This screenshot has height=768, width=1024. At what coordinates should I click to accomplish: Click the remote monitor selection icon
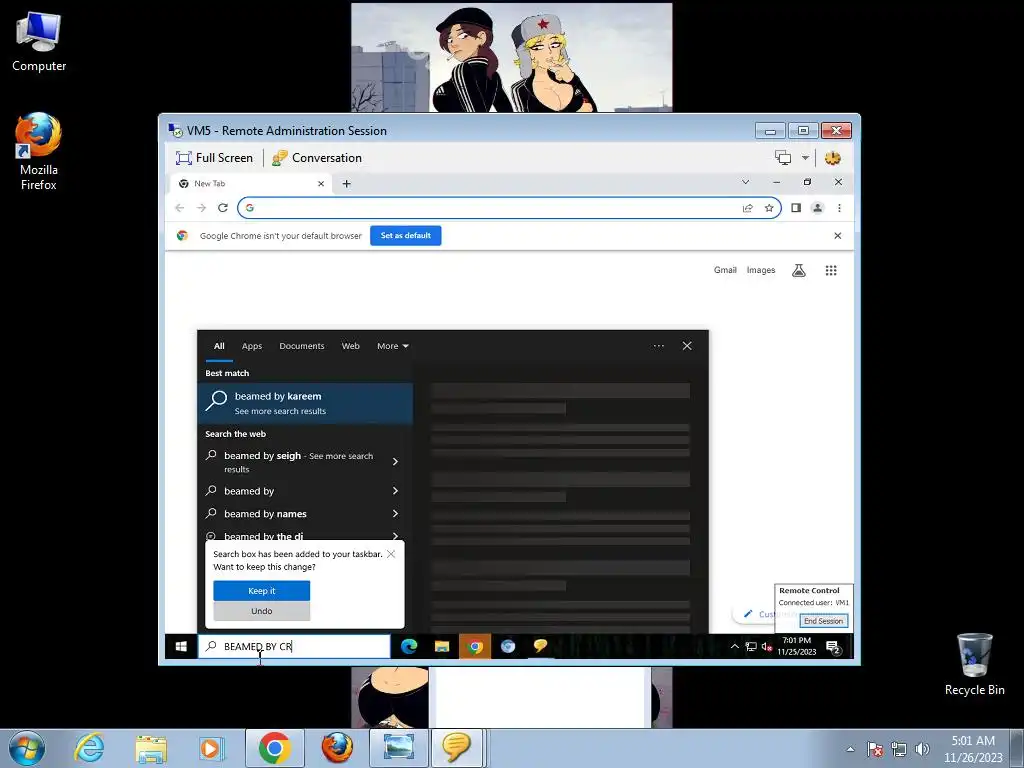(783, 158)
